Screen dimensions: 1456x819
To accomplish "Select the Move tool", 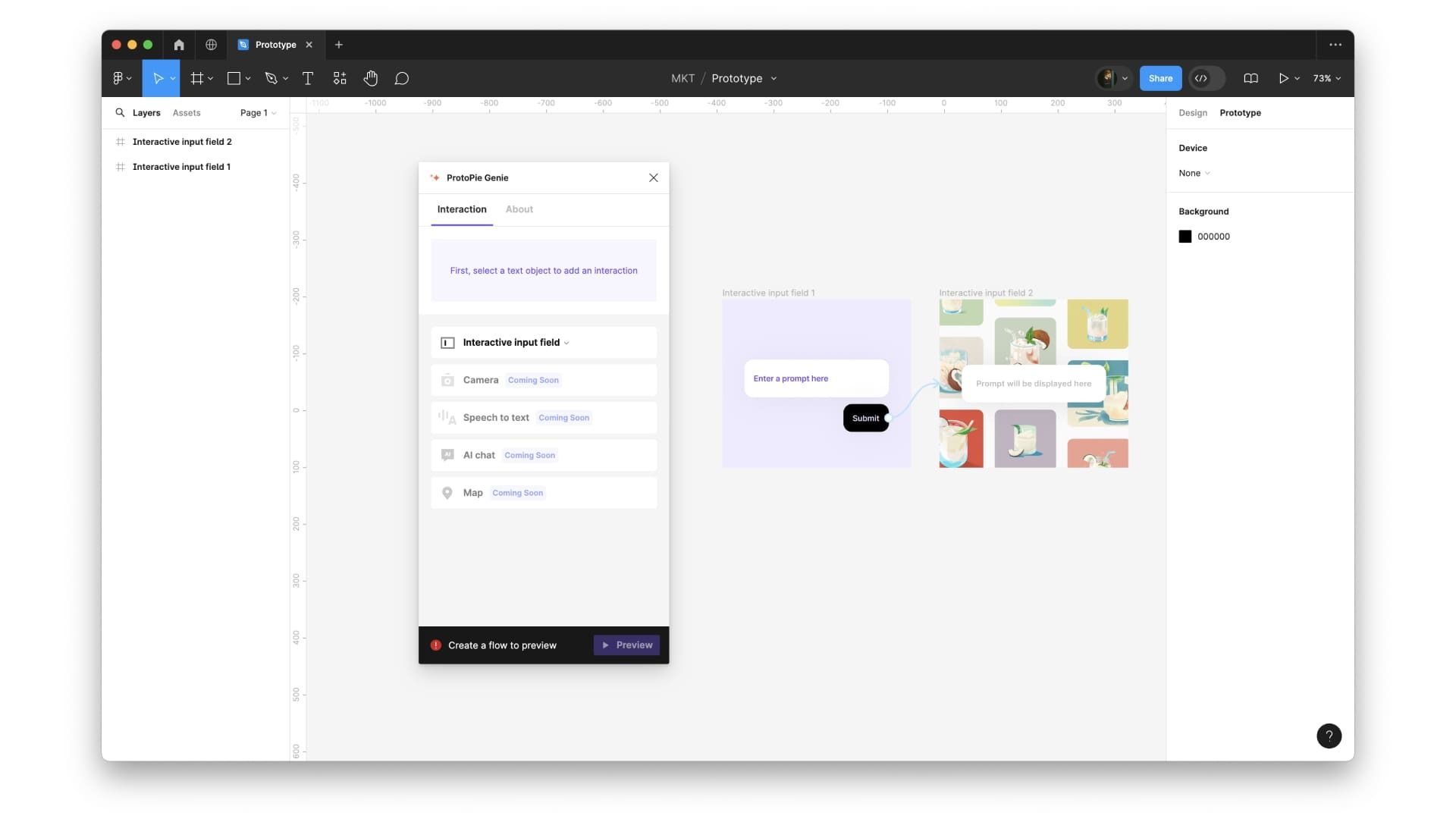I will coord(158,78).
